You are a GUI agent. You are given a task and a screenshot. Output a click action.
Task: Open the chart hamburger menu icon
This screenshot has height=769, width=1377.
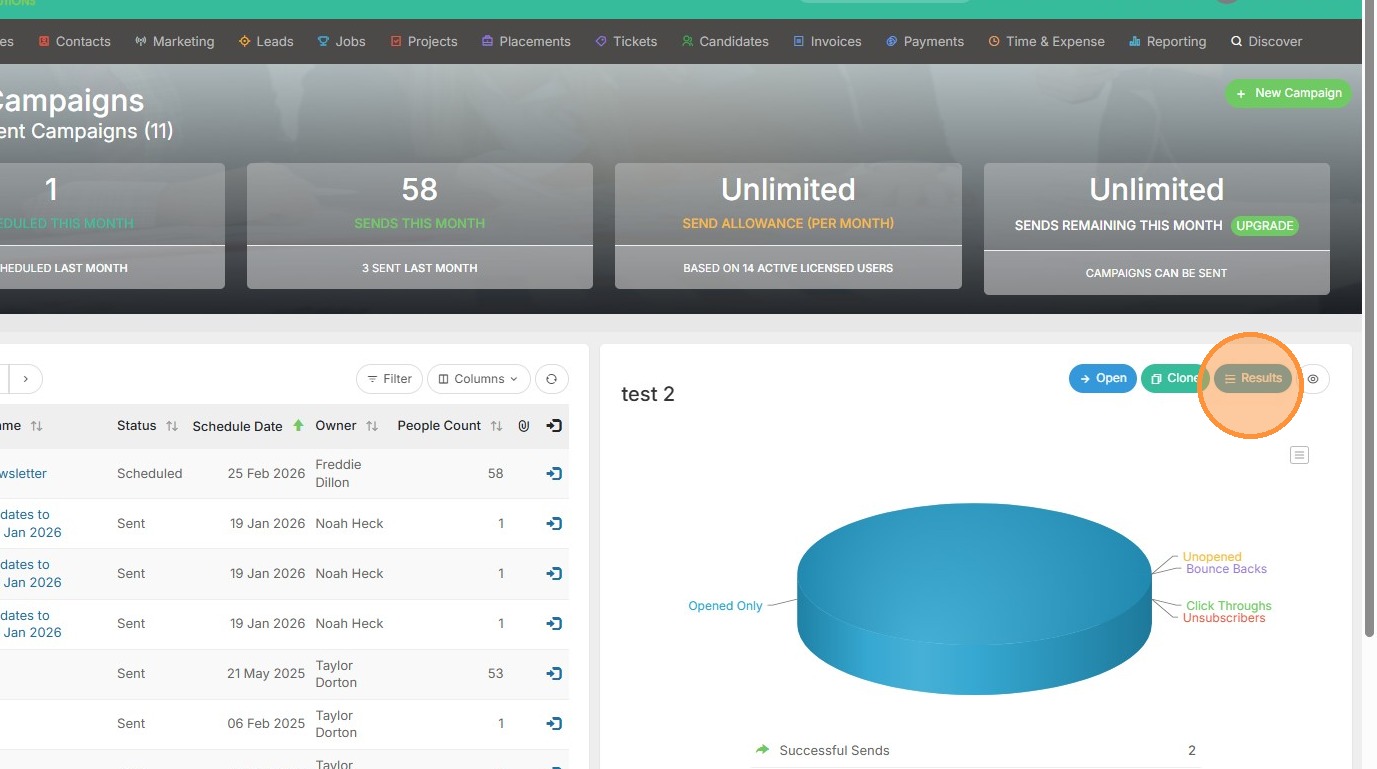[1299, 455]
